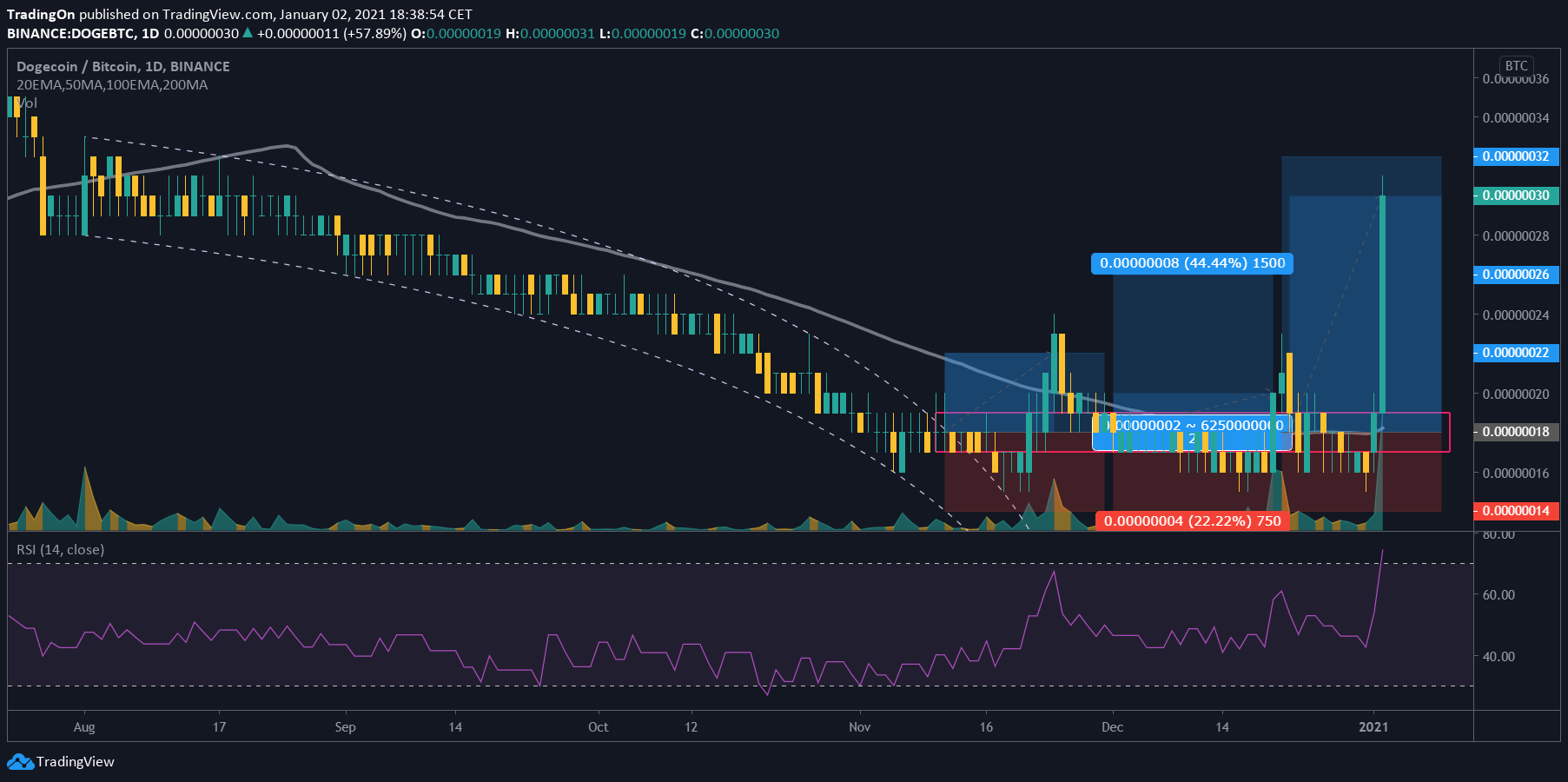Click the TradingOn author name

click(x=41, y=15)
